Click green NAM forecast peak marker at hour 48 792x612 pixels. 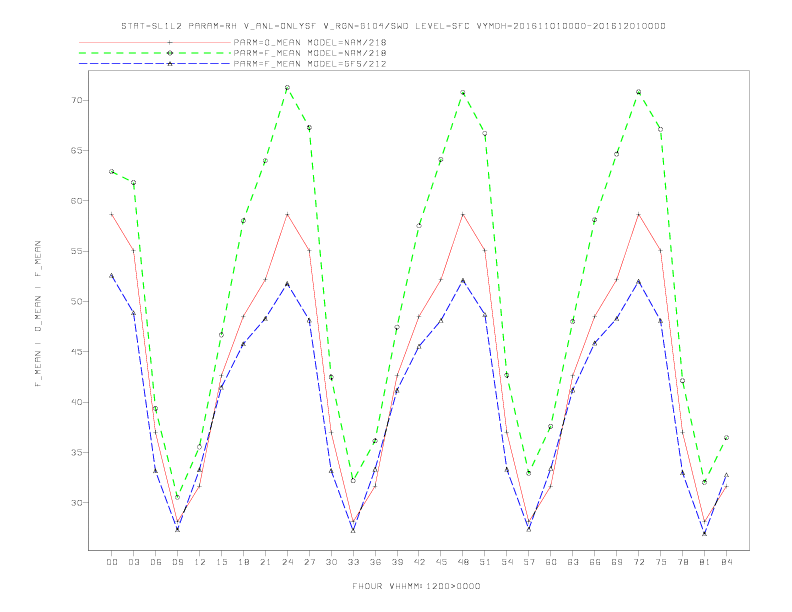(x=463, y=92)
